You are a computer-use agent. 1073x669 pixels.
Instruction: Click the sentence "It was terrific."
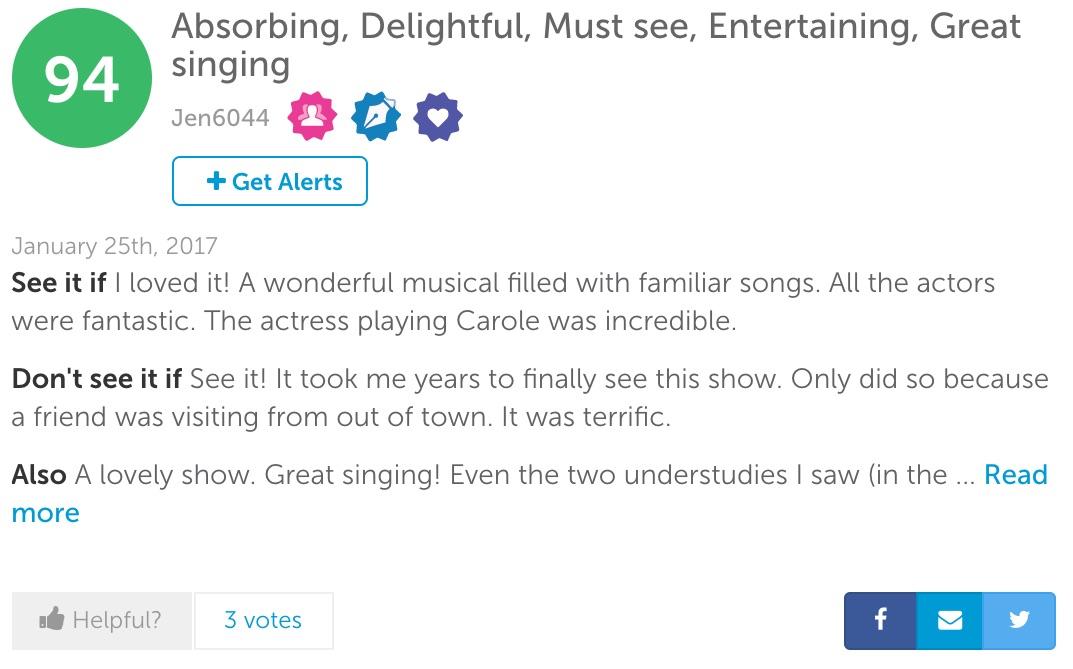(585, 417)
